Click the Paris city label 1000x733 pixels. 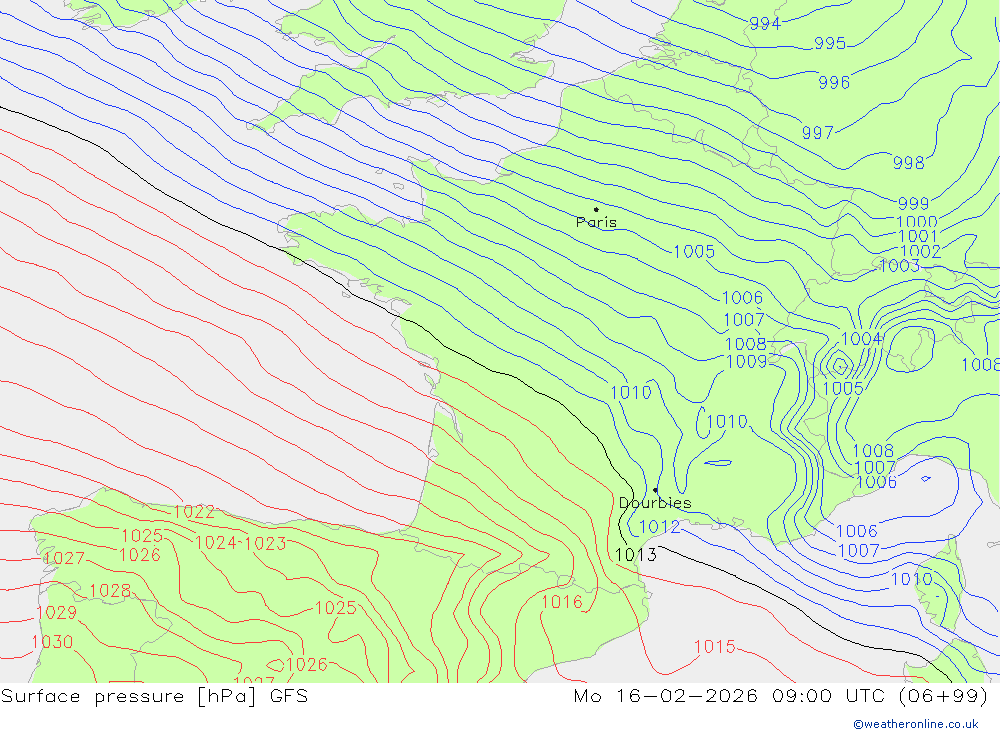(x=596, y=222)
